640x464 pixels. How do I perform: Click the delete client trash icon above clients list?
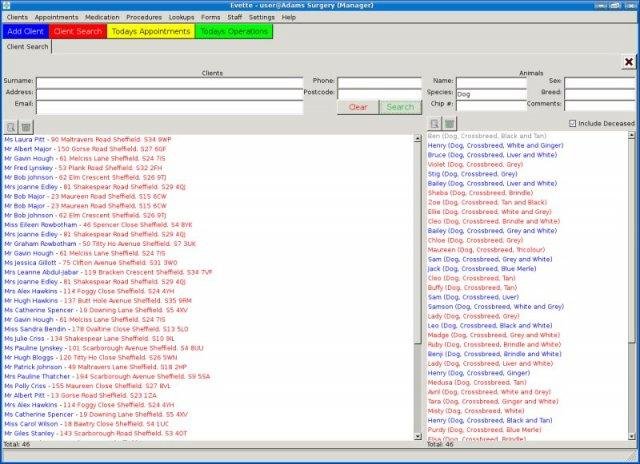26,127
